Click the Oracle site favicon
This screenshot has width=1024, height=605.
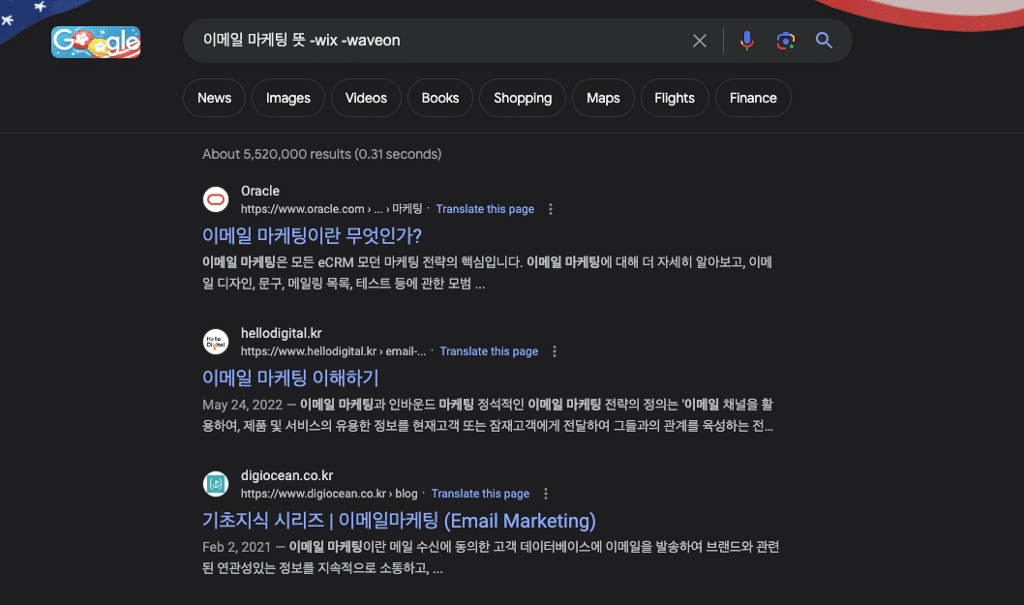[216, 199]
